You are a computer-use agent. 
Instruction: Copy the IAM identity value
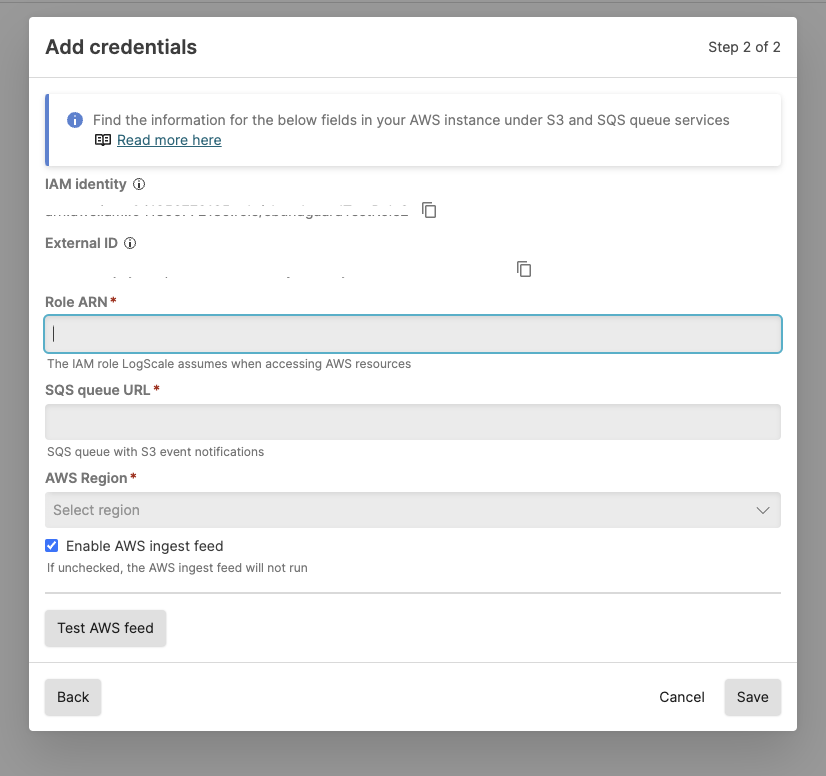click(x=429, y=210)
